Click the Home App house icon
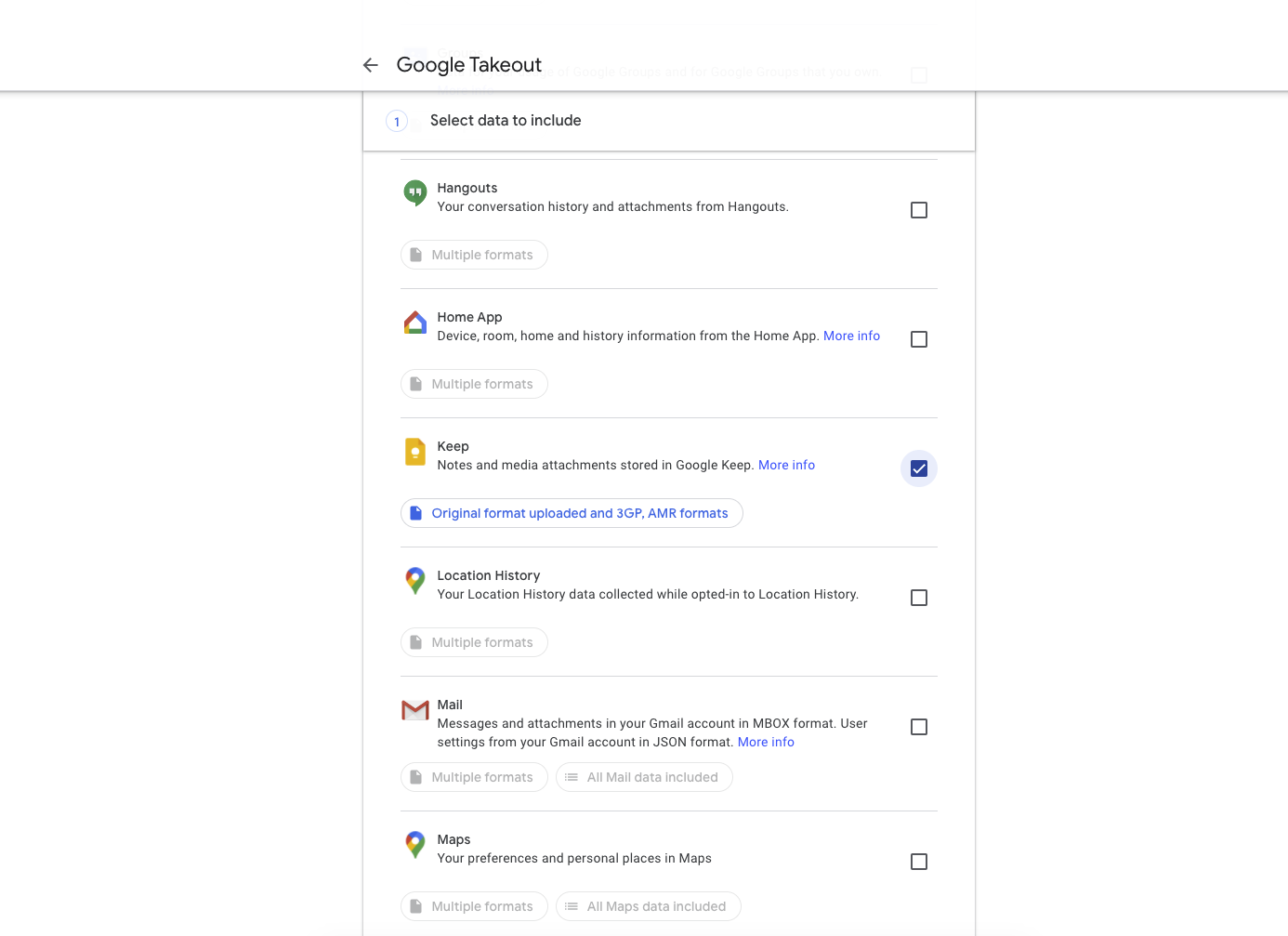The width and height of the screenshot is (1288, 936). coord(415,323)
